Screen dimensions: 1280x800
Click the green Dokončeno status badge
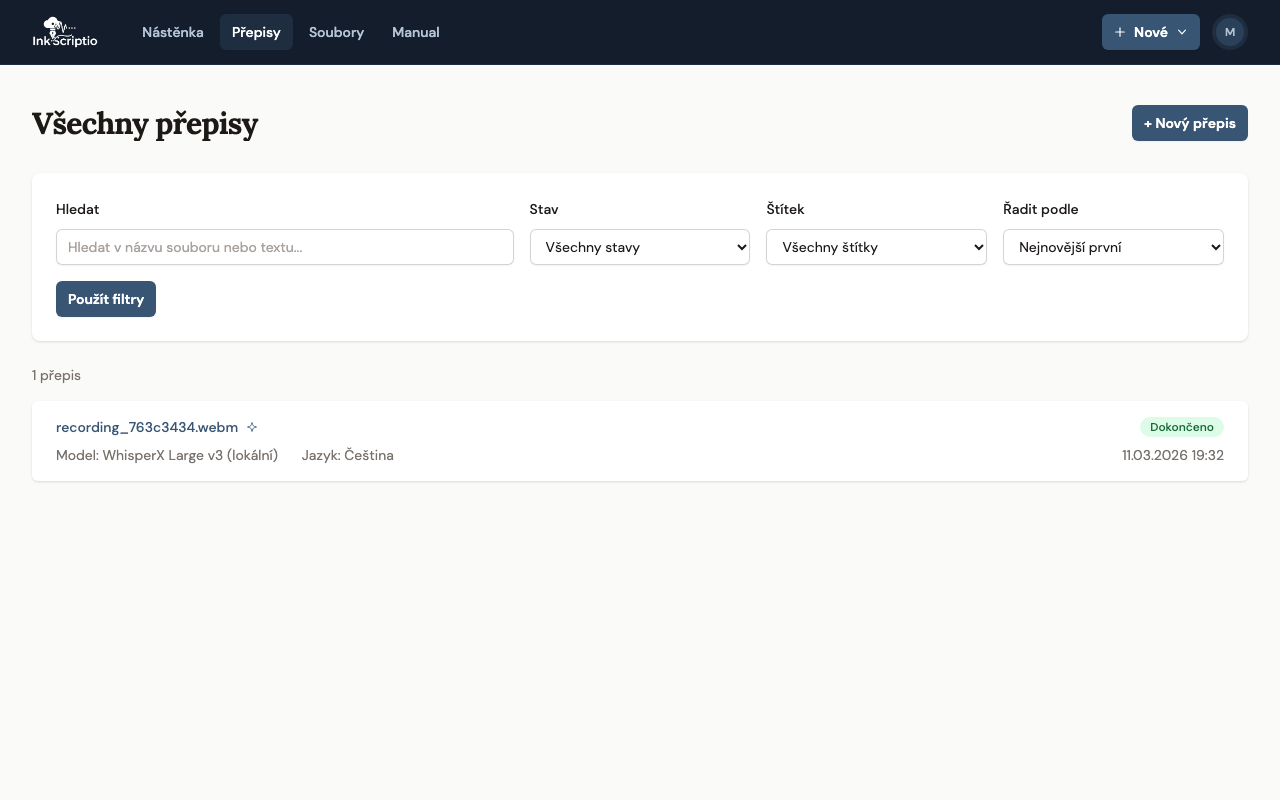pyautogui.click(x=1181, y=427)
